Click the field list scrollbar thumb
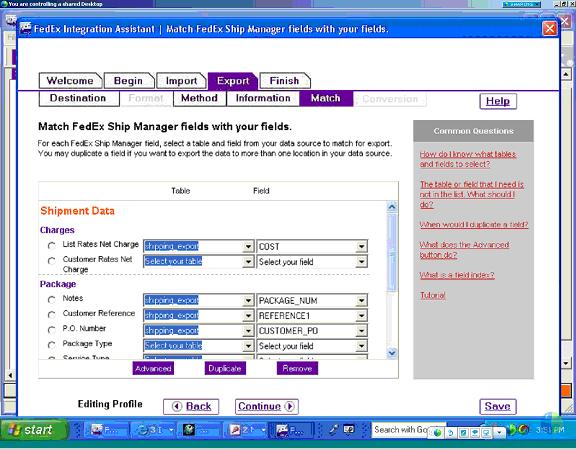Screen dimensions: 576x450 392,253
